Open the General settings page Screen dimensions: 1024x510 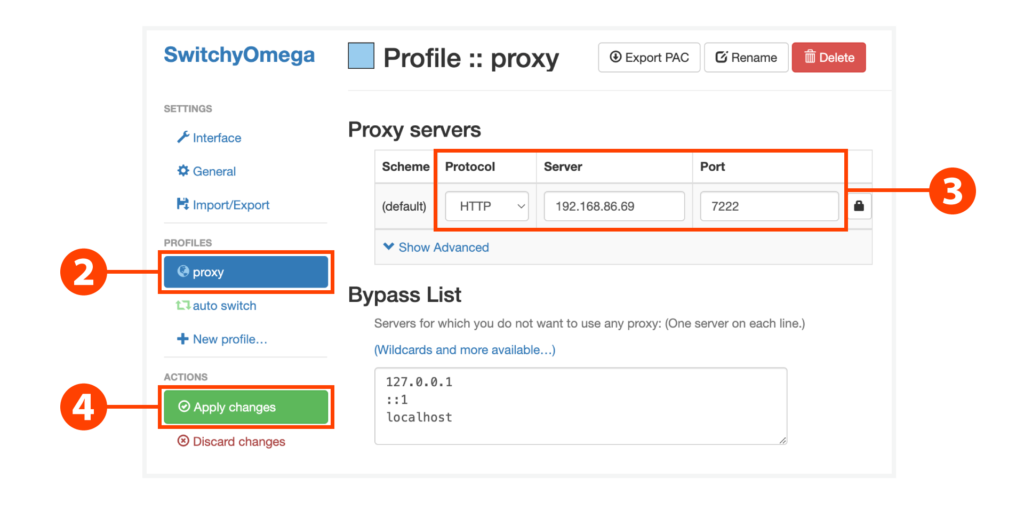214,171
